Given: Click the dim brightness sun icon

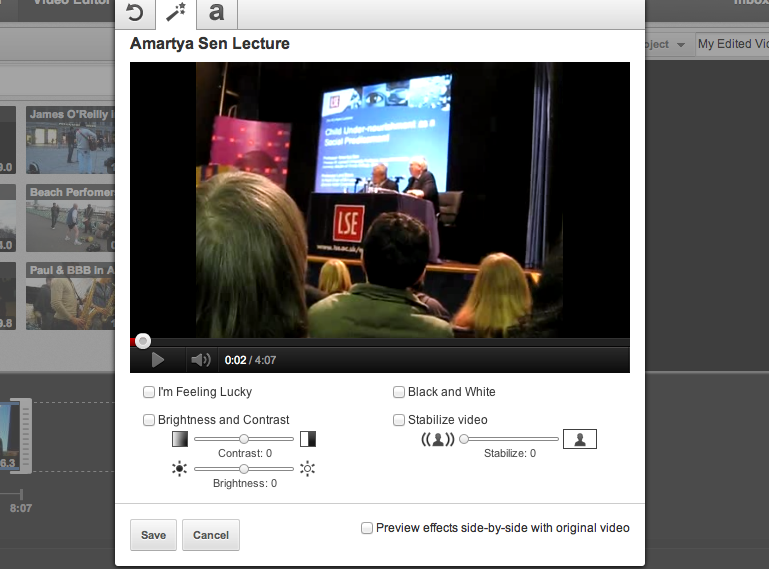Looking at the screenshot, I should [x=180, y=468].
